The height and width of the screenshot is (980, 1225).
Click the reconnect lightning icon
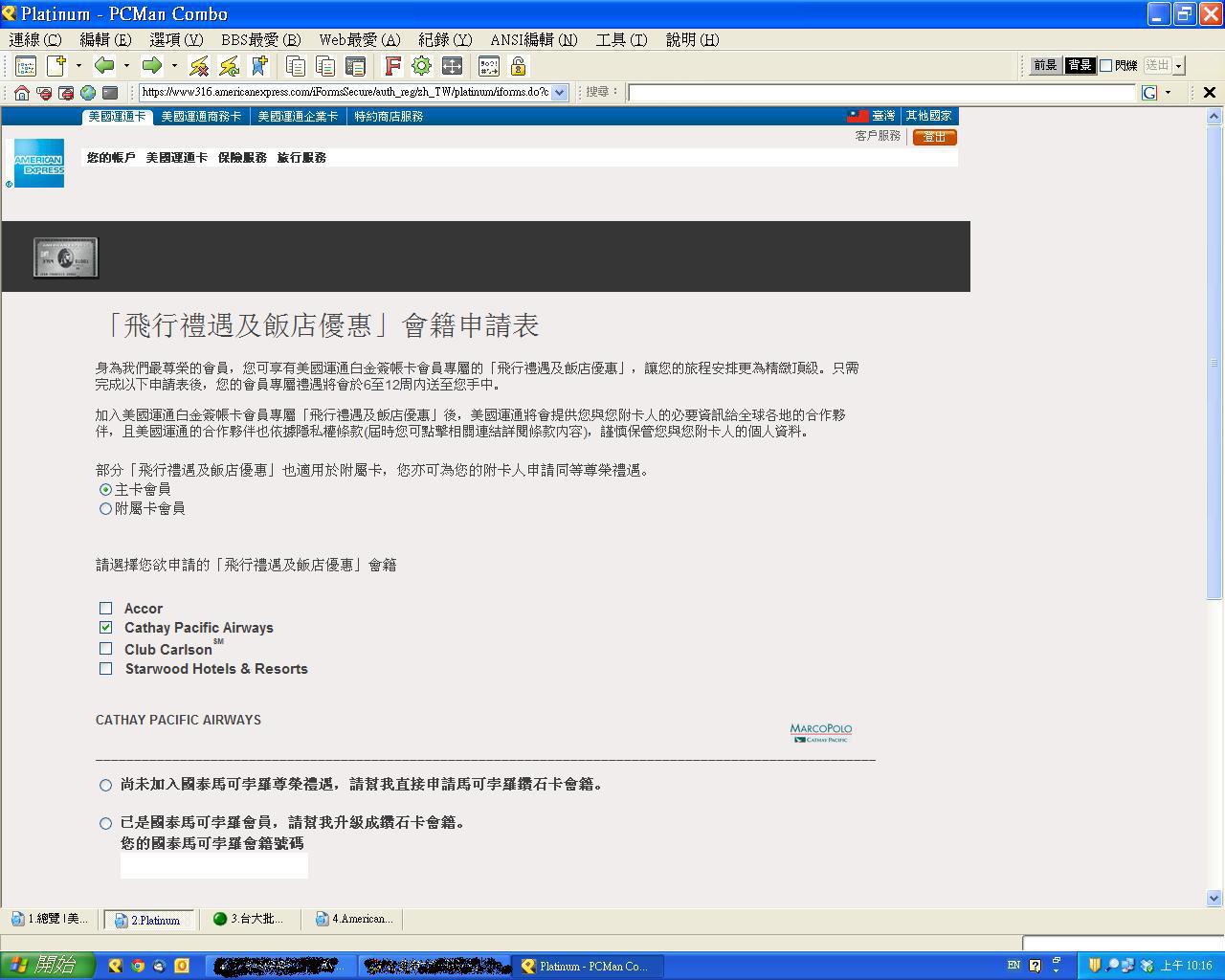(229, 66)
